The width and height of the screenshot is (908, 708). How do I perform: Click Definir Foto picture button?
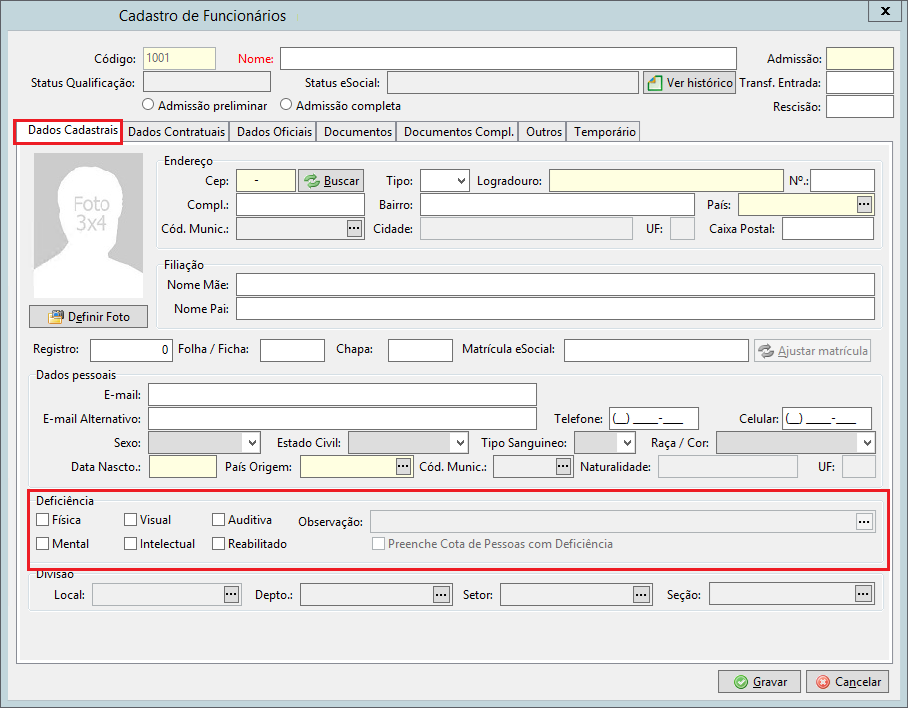click(89, 317)
